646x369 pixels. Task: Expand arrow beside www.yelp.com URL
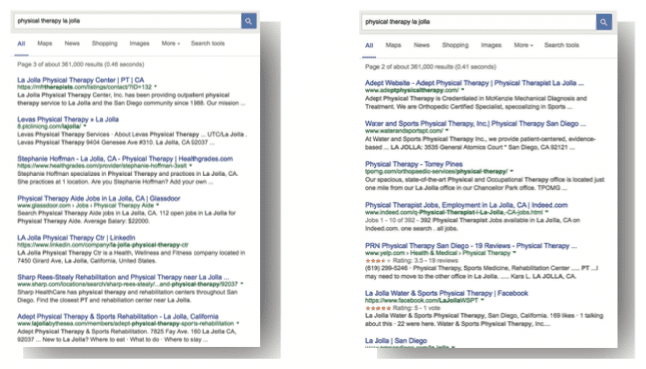coord(514,253)
